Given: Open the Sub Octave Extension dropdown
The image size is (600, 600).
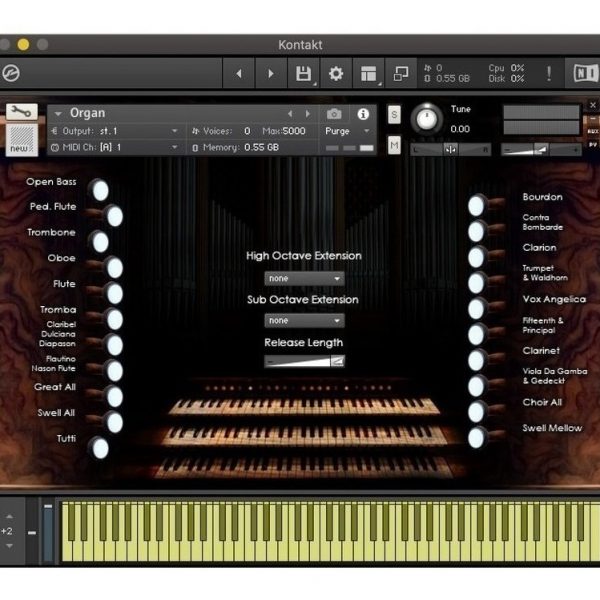Looking at the screenshot, I should 304,321.
